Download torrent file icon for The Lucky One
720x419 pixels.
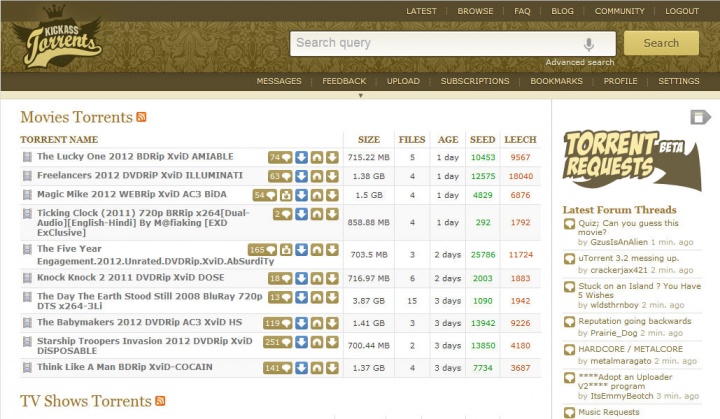332,158
